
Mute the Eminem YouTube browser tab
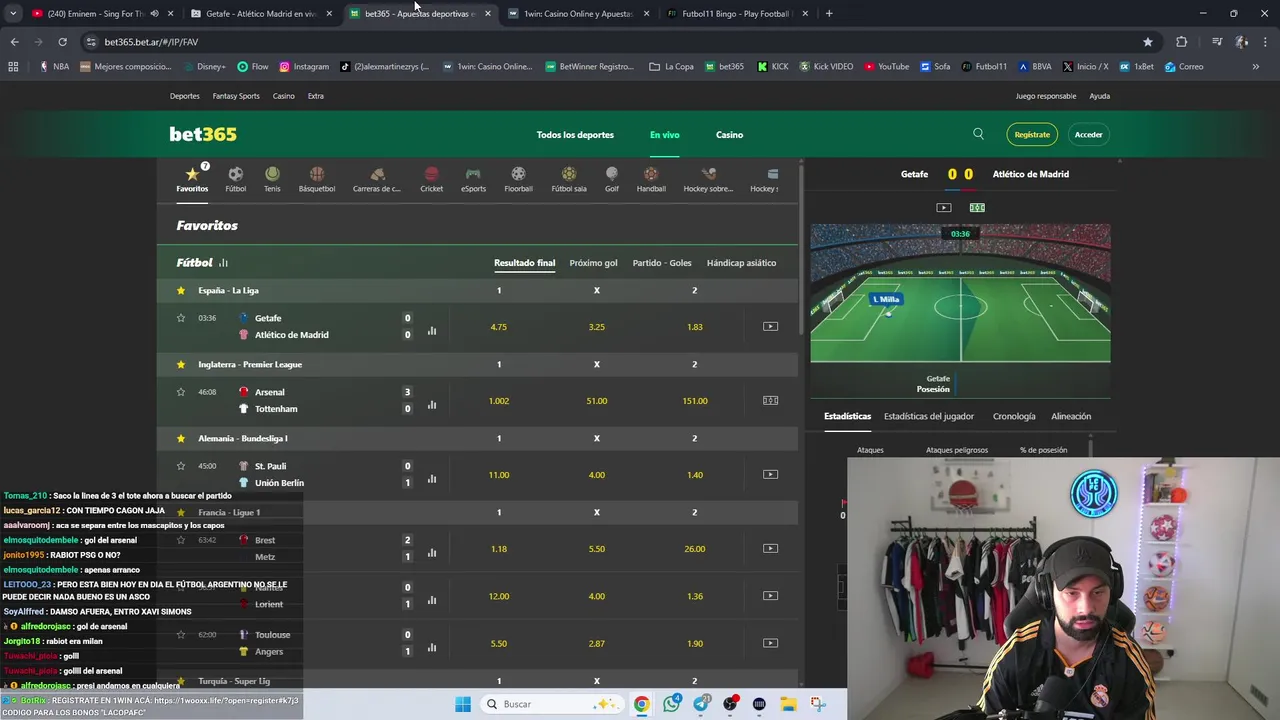click(154, 13)
